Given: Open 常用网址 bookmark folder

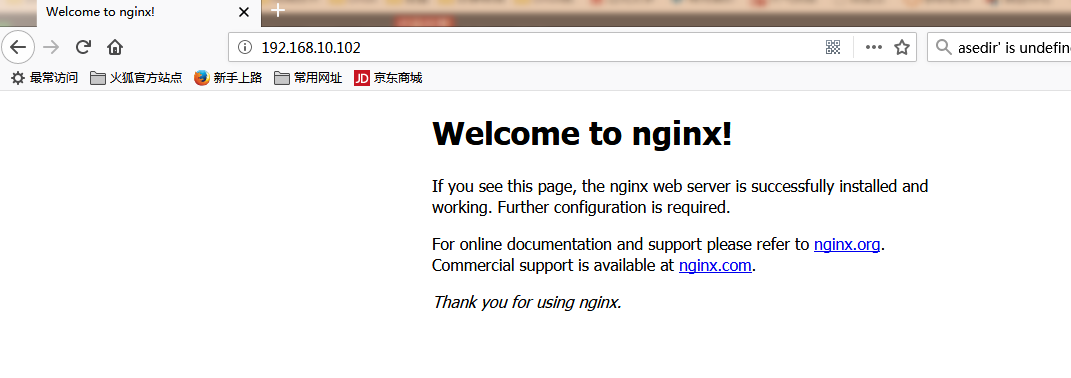Looking at the screenshot, I should pos(308,78).
